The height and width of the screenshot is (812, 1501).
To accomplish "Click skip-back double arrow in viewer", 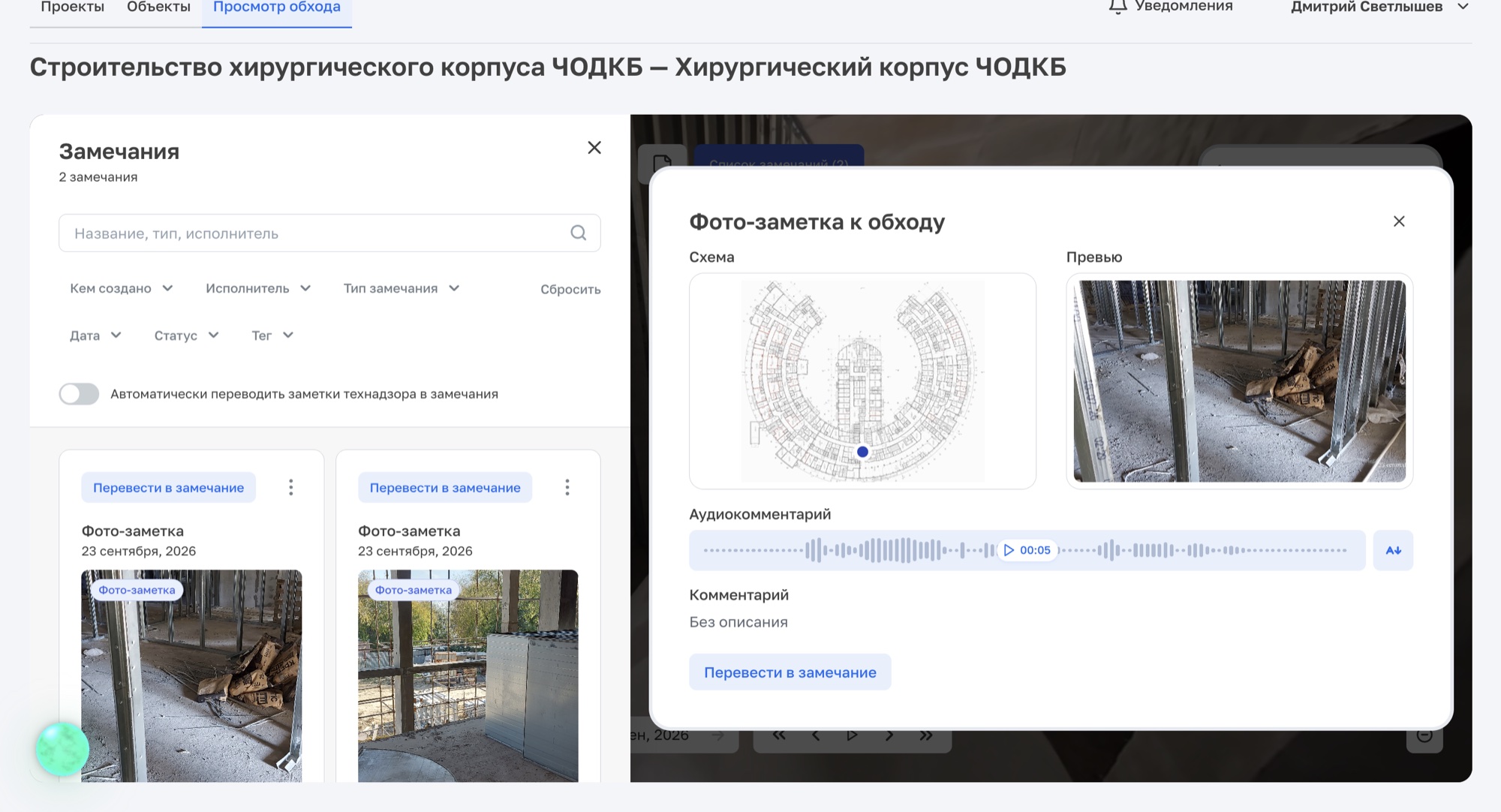I will tap(779, 735).
